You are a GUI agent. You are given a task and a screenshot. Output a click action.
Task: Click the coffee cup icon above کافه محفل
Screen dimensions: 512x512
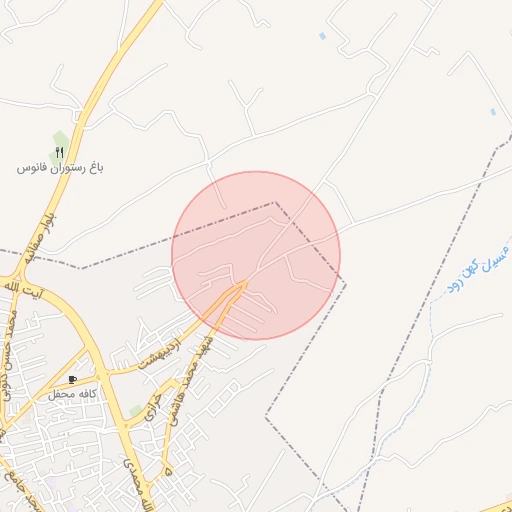[72, 380]
